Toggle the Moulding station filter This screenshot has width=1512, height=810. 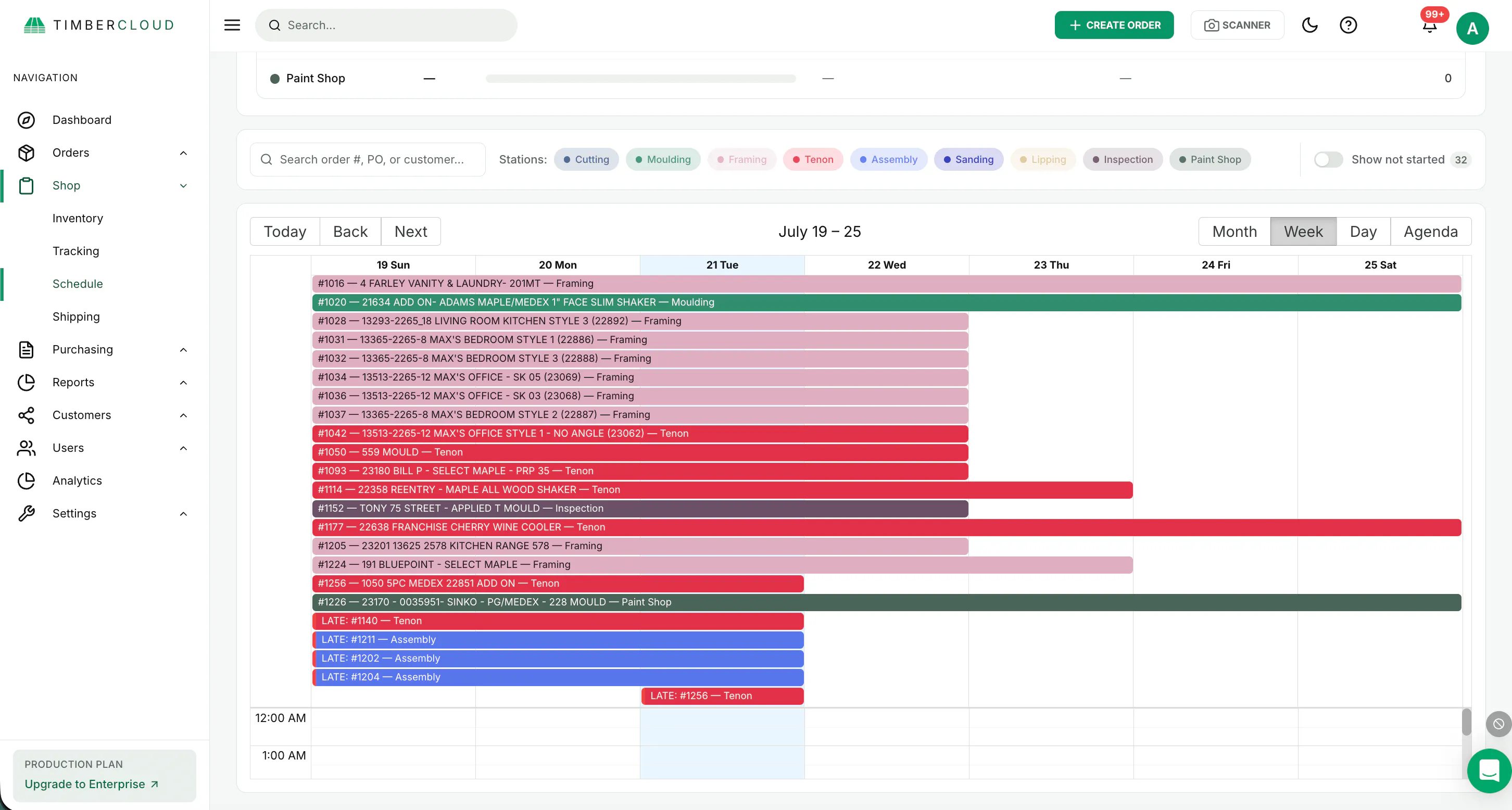[x=663, y=159]
